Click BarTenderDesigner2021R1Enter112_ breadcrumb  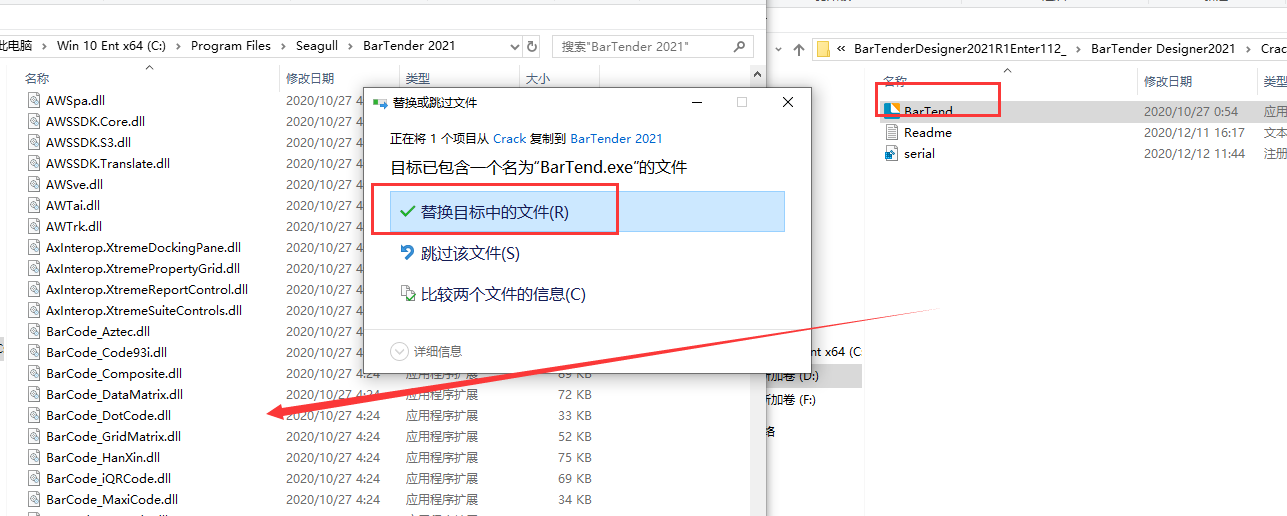tap(960, 48)
